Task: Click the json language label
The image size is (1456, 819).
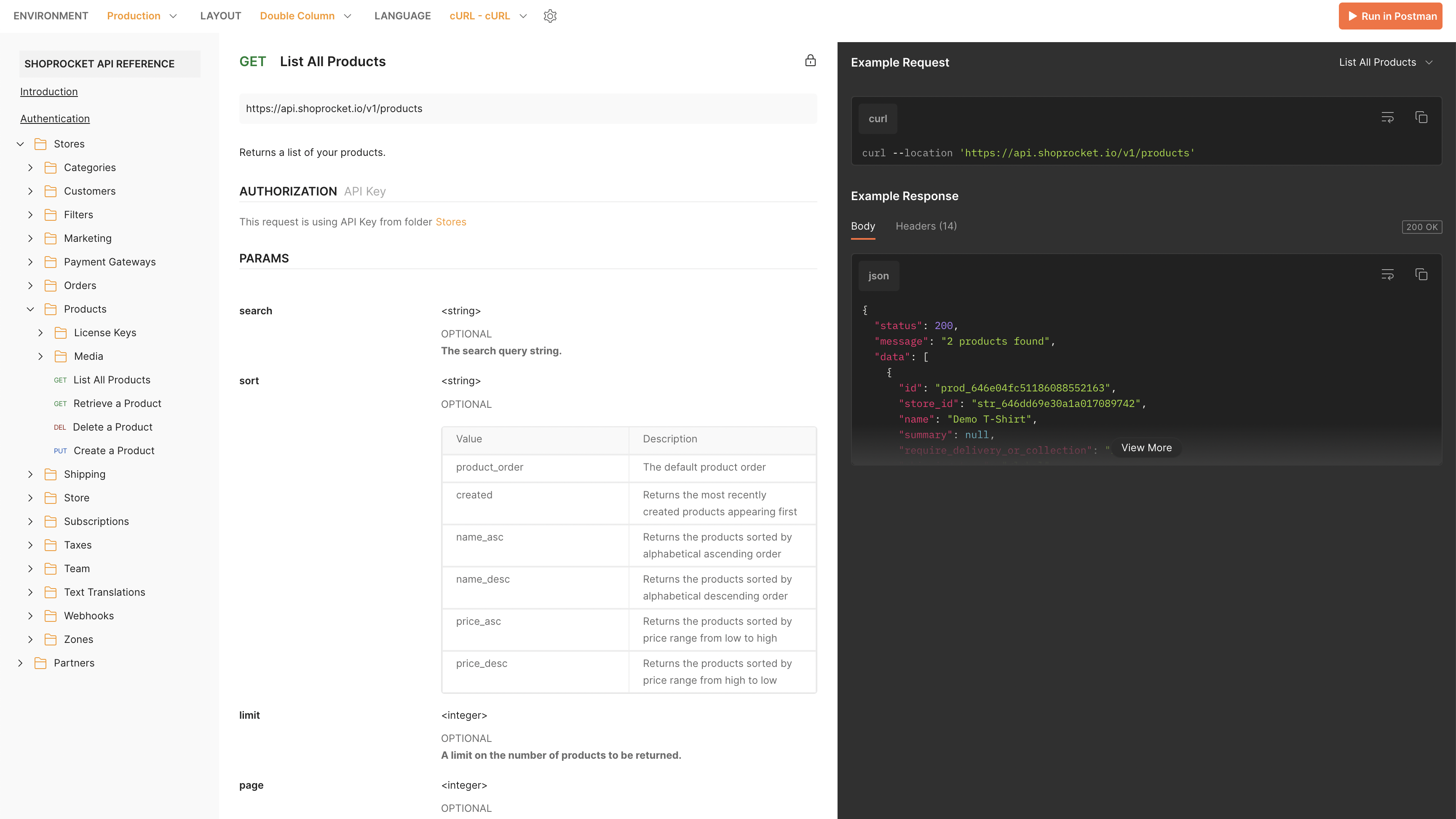Action: click(x=878, y=276)
